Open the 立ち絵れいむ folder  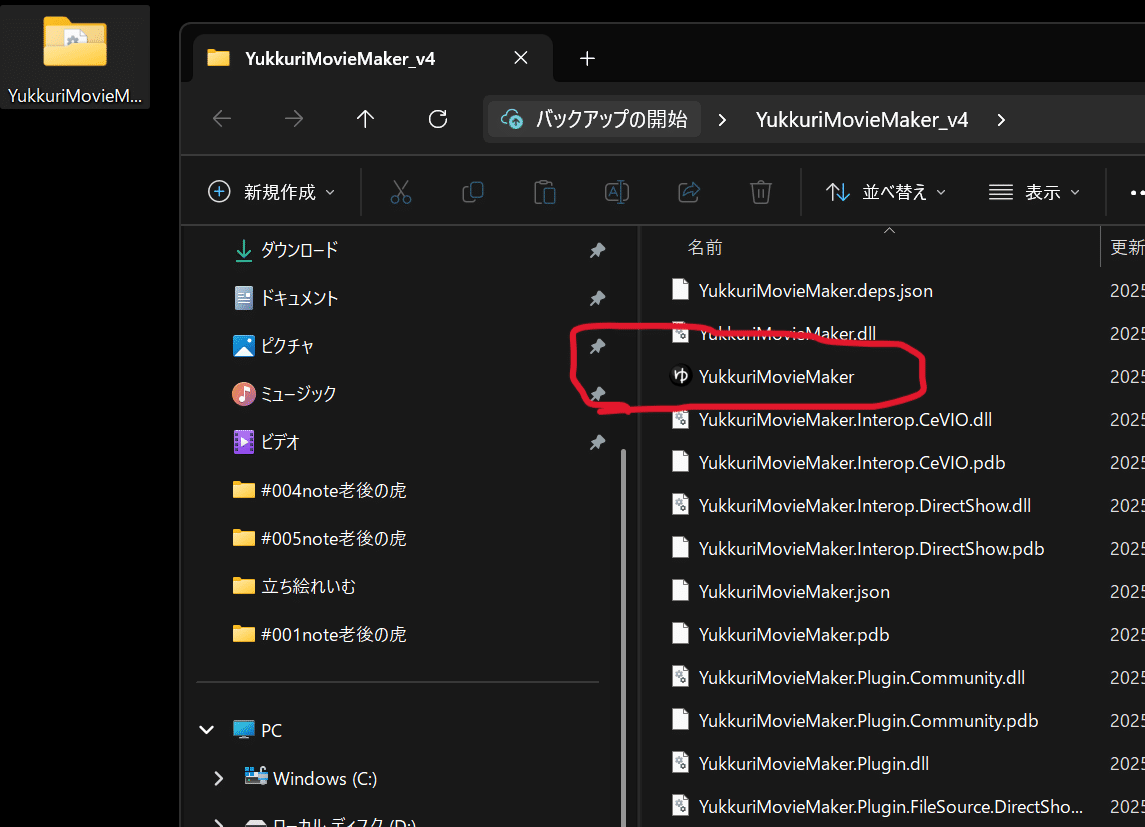click(294, 586)
